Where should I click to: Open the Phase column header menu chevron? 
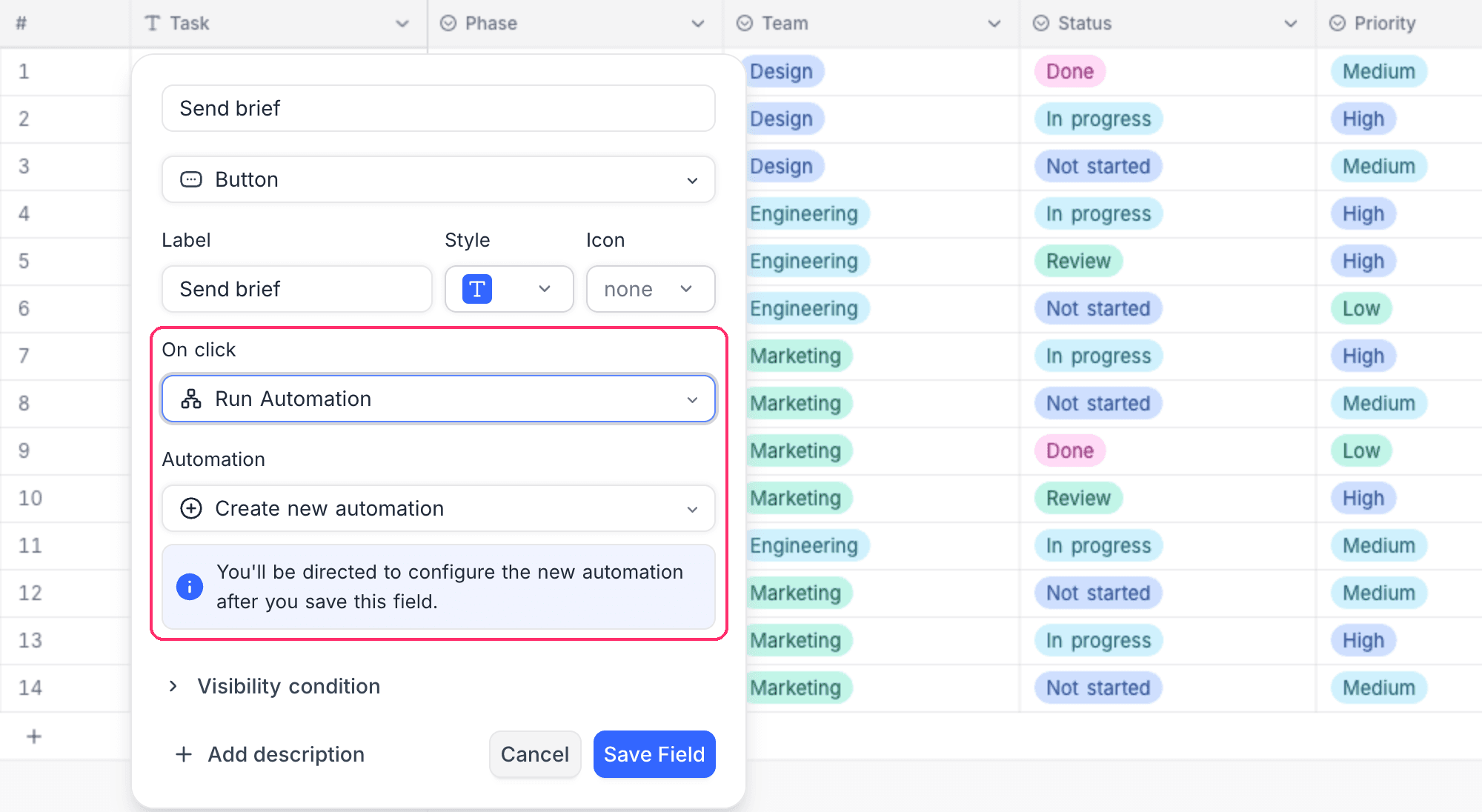click(x=698, y=24)
